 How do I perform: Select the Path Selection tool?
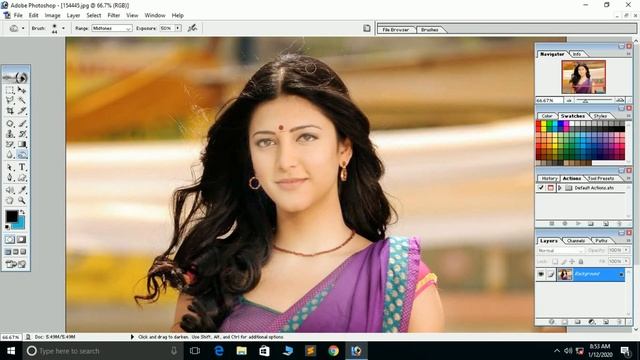click(10, 167)
